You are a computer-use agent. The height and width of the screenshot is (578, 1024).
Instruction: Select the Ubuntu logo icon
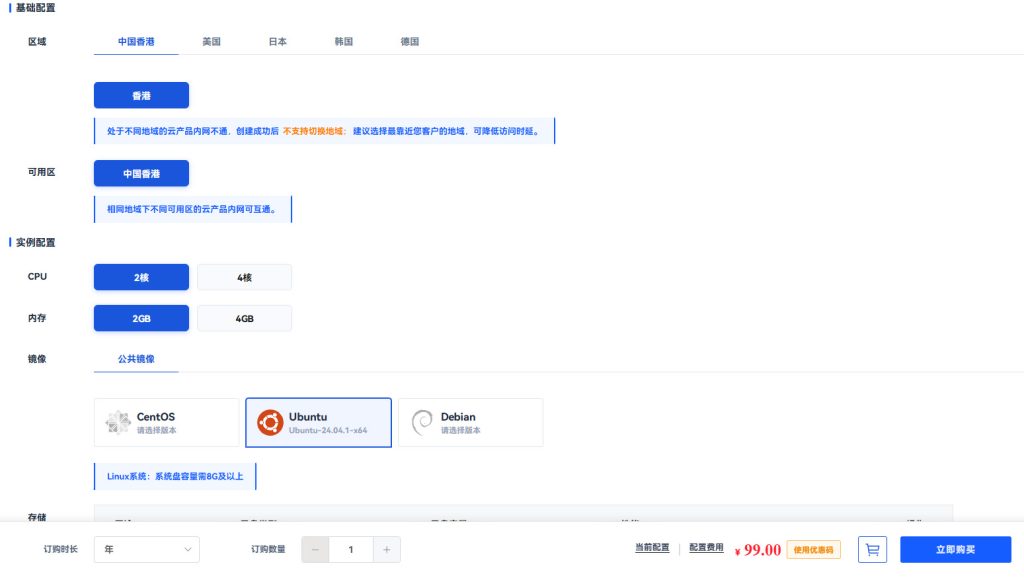[270, 423]
